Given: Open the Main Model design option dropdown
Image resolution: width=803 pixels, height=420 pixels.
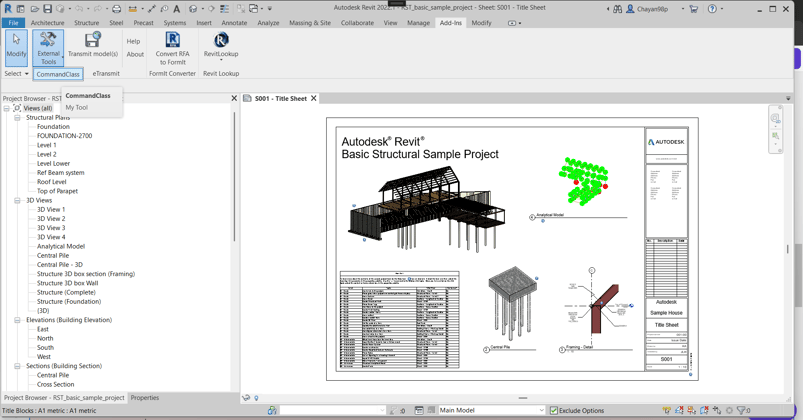Looking at the screenshot, I should point(492,410).
